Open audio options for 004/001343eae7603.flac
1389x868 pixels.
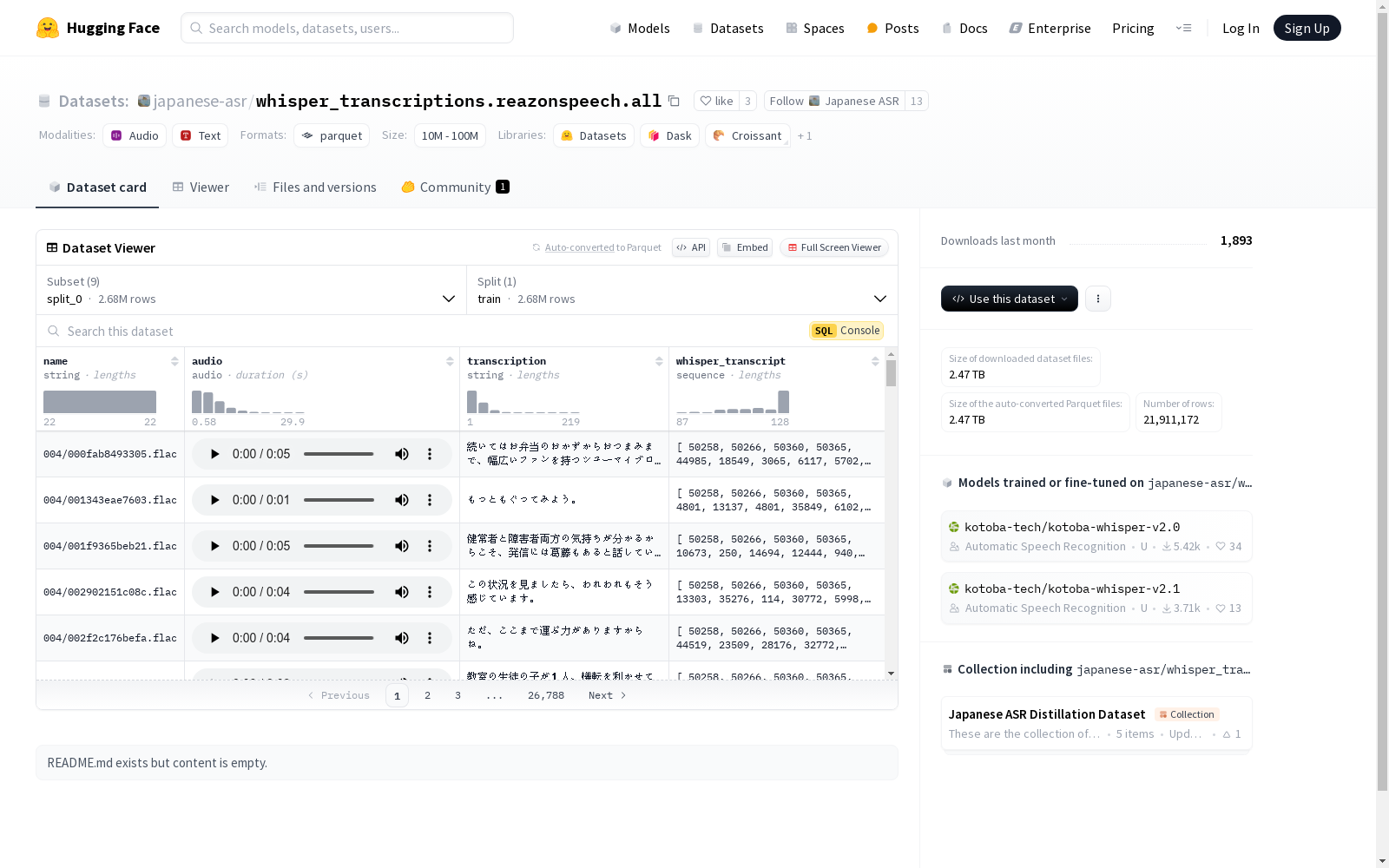[430, 500]
